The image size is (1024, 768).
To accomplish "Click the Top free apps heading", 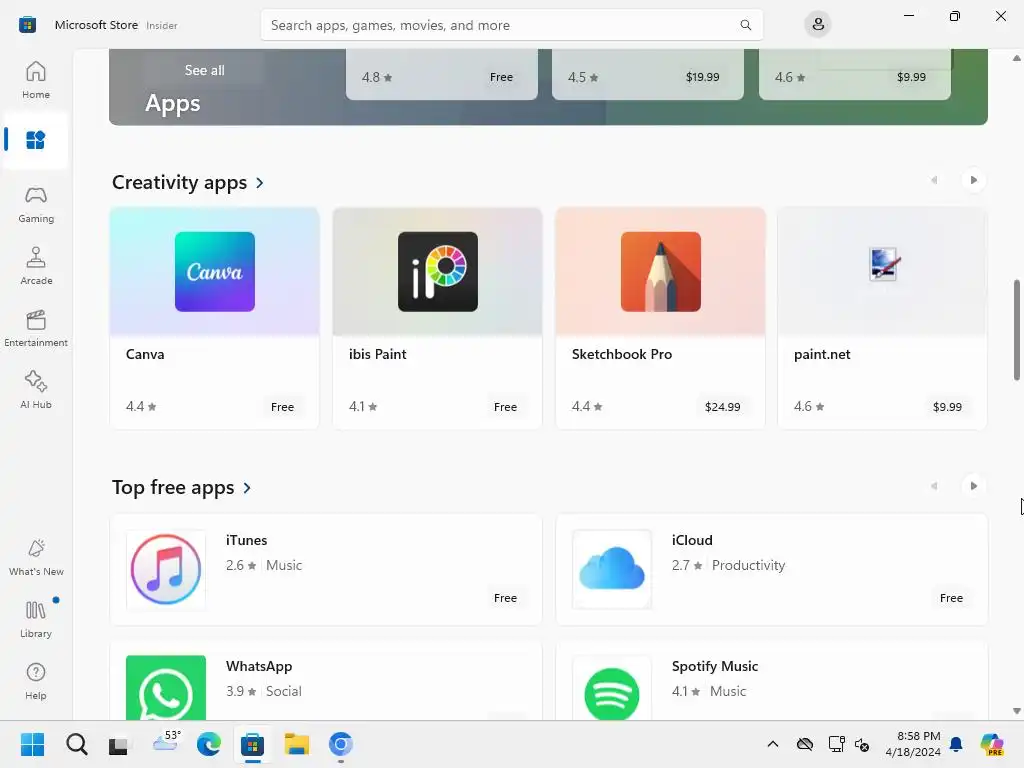I will (x=173, y=487).
